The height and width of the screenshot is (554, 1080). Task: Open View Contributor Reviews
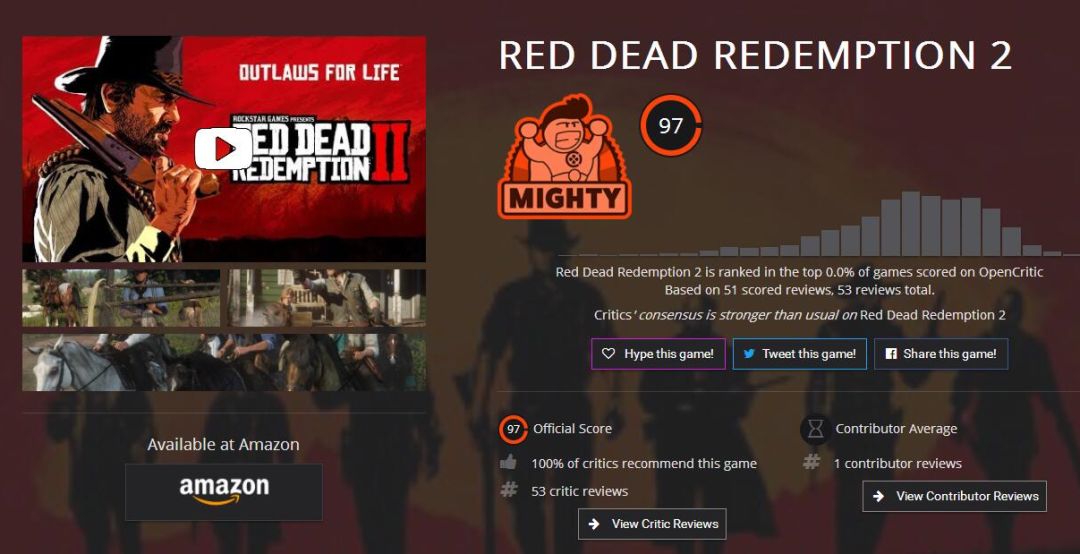954,496
